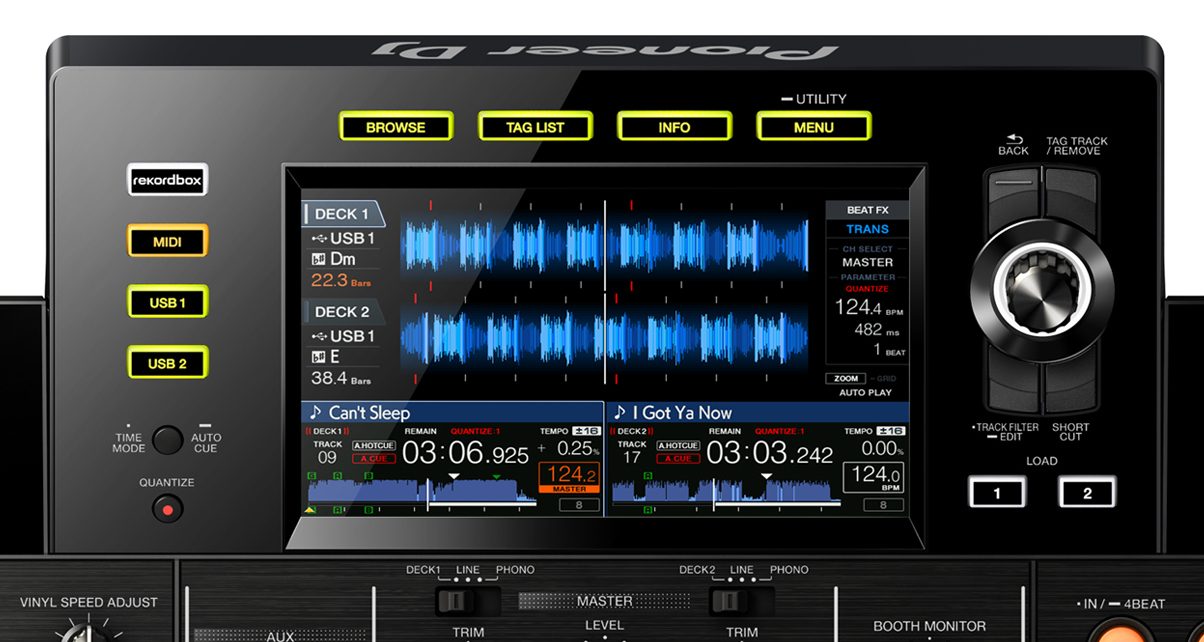Select USB 2 as source

click(x=167, y=363)
